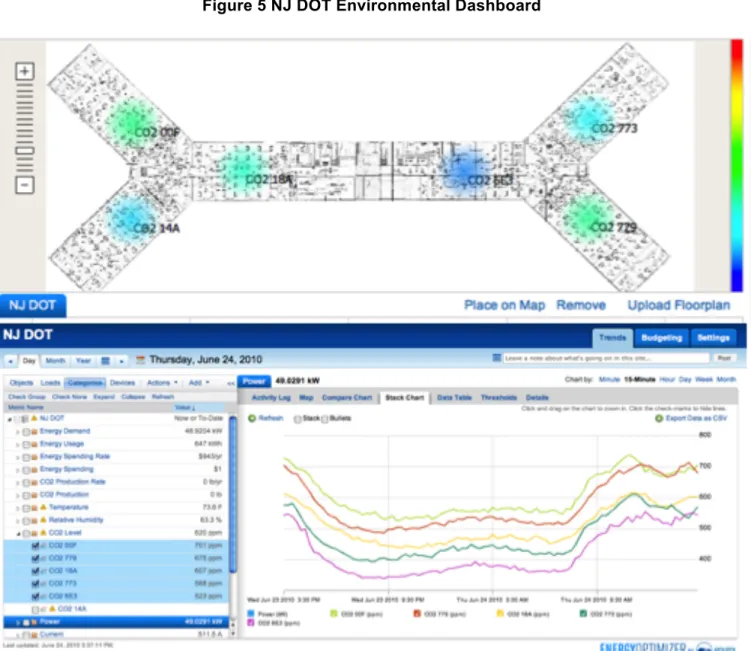
Task: Open calendar icon beside Thursday, June 24
Action: pos(140,360)
